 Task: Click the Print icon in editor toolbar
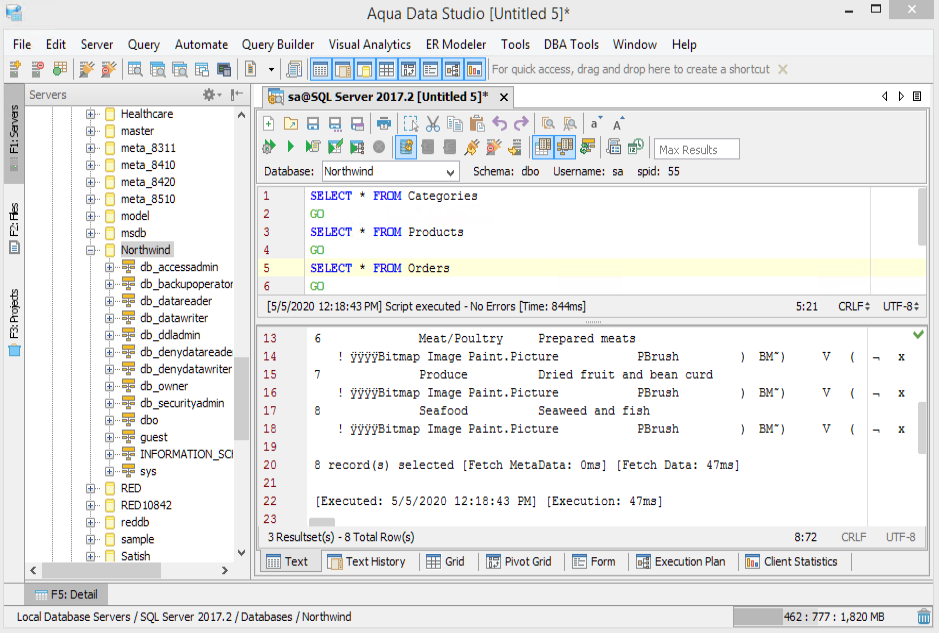(383, 124)
